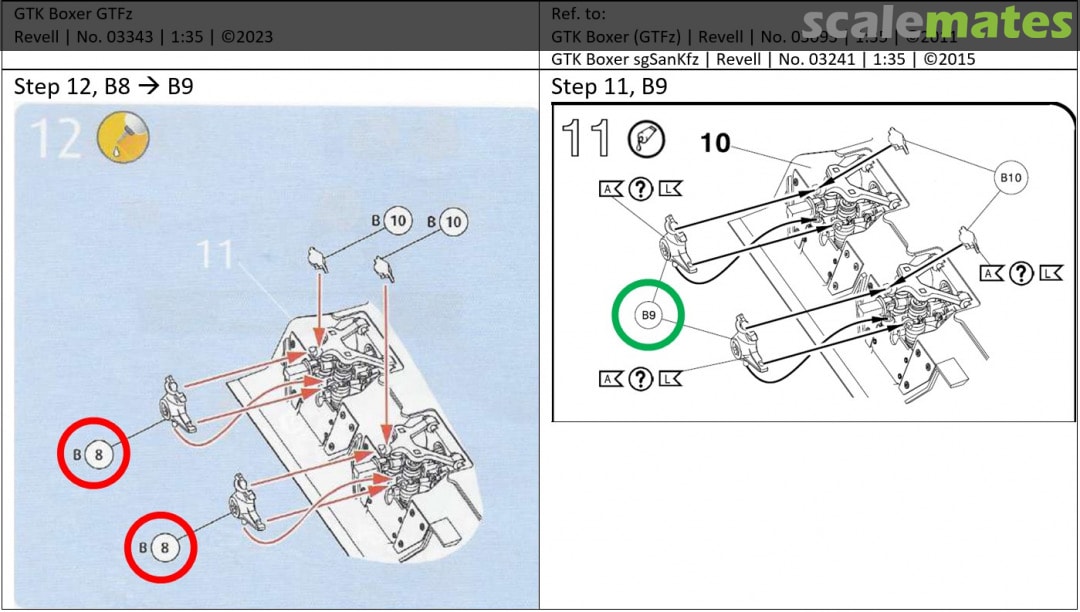Click the "Step 12, B8 → B9" heading
1080x612 pixels.
[104, 87]
